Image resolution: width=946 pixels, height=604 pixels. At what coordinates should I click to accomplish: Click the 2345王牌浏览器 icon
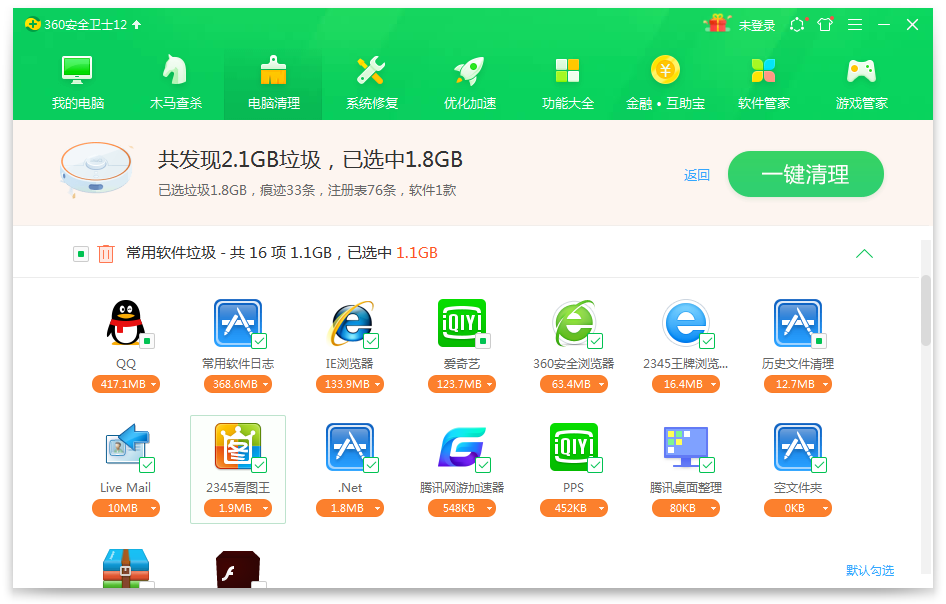(685, 323)
